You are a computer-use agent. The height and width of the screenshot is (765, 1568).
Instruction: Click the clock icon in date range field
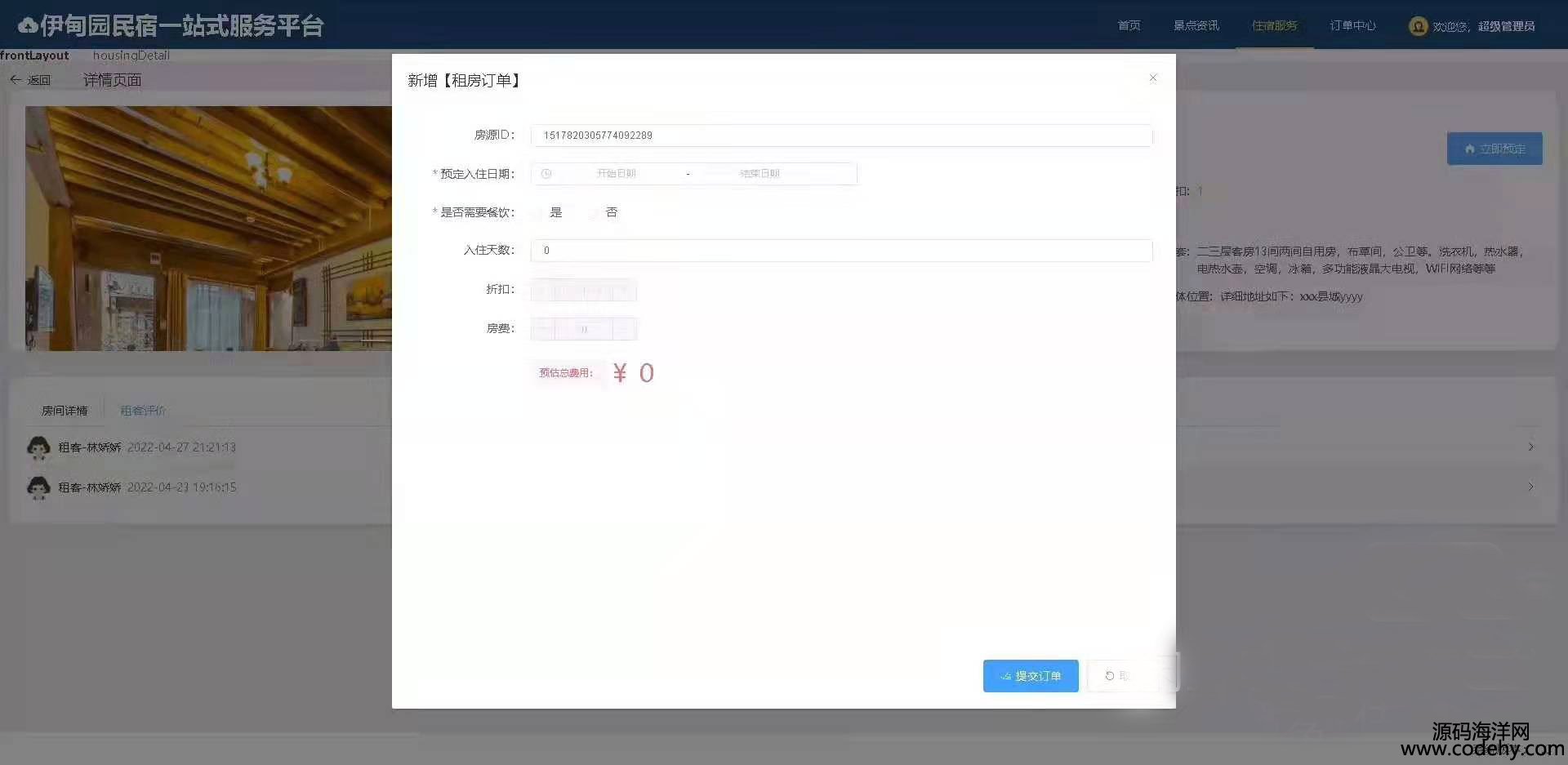(x=546, y=174)
